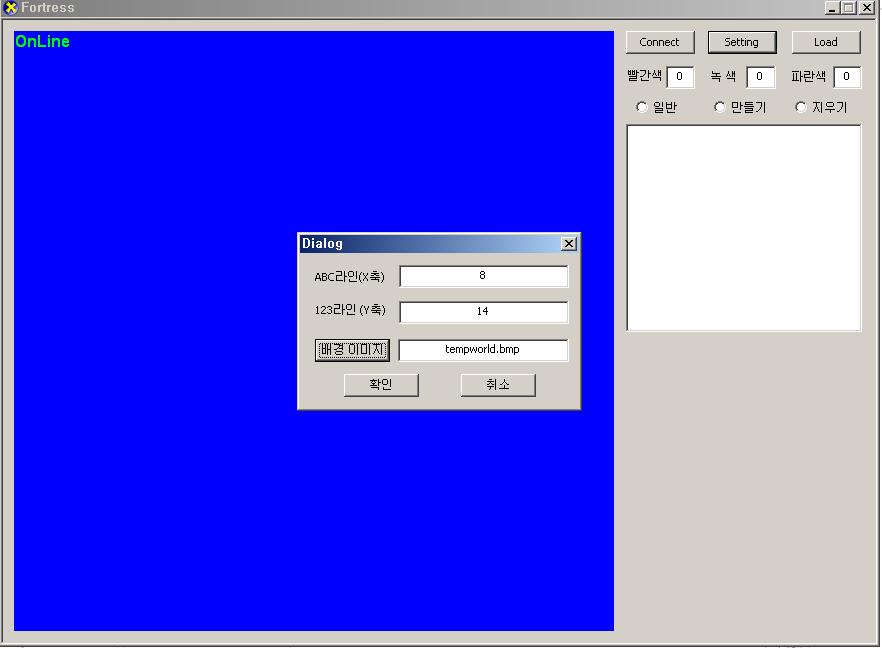Focus the 빨간색 red value field

[680, 76]
